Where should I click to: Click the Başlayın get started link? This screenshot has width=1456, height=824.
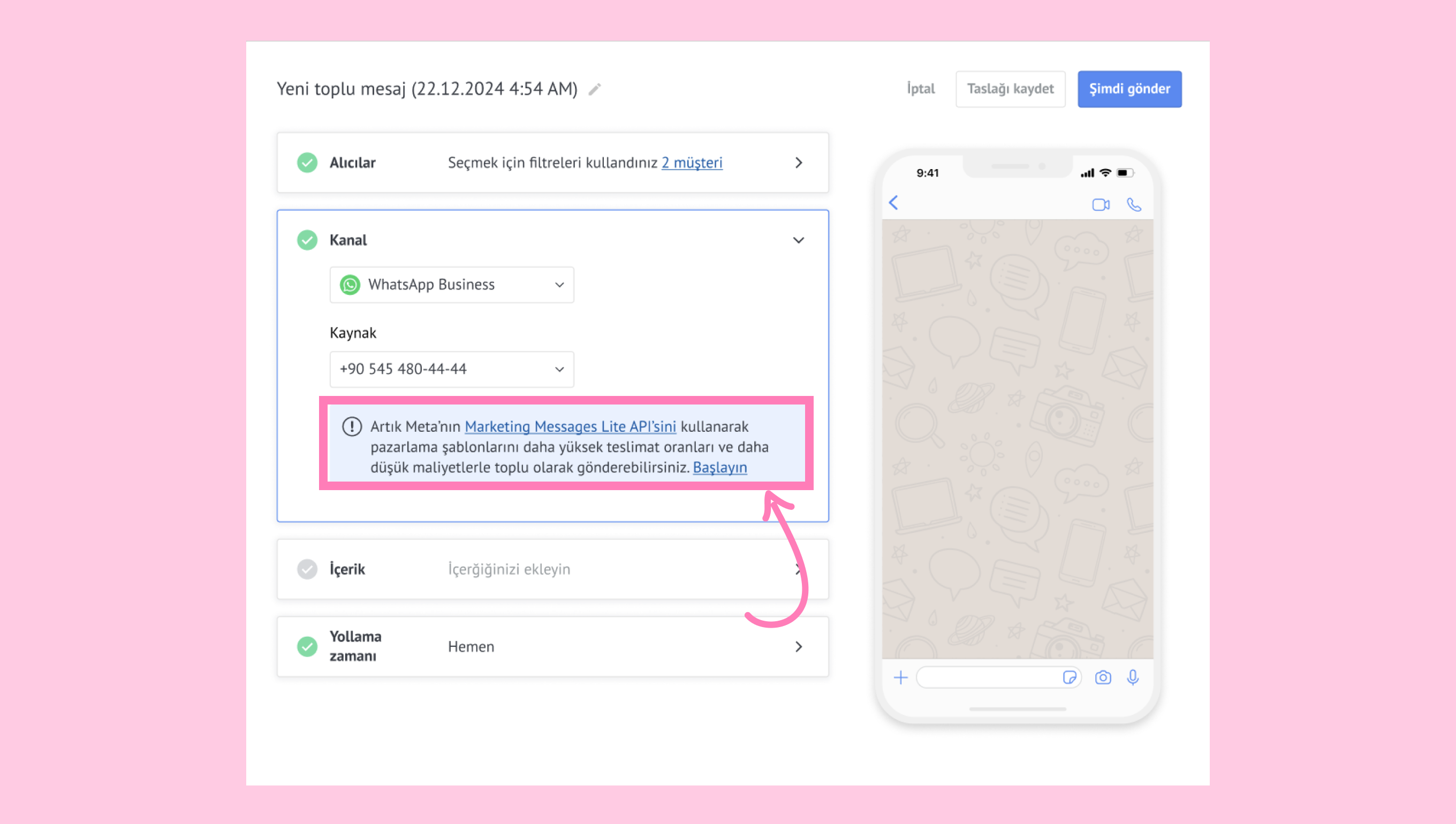tap(719, 468)
